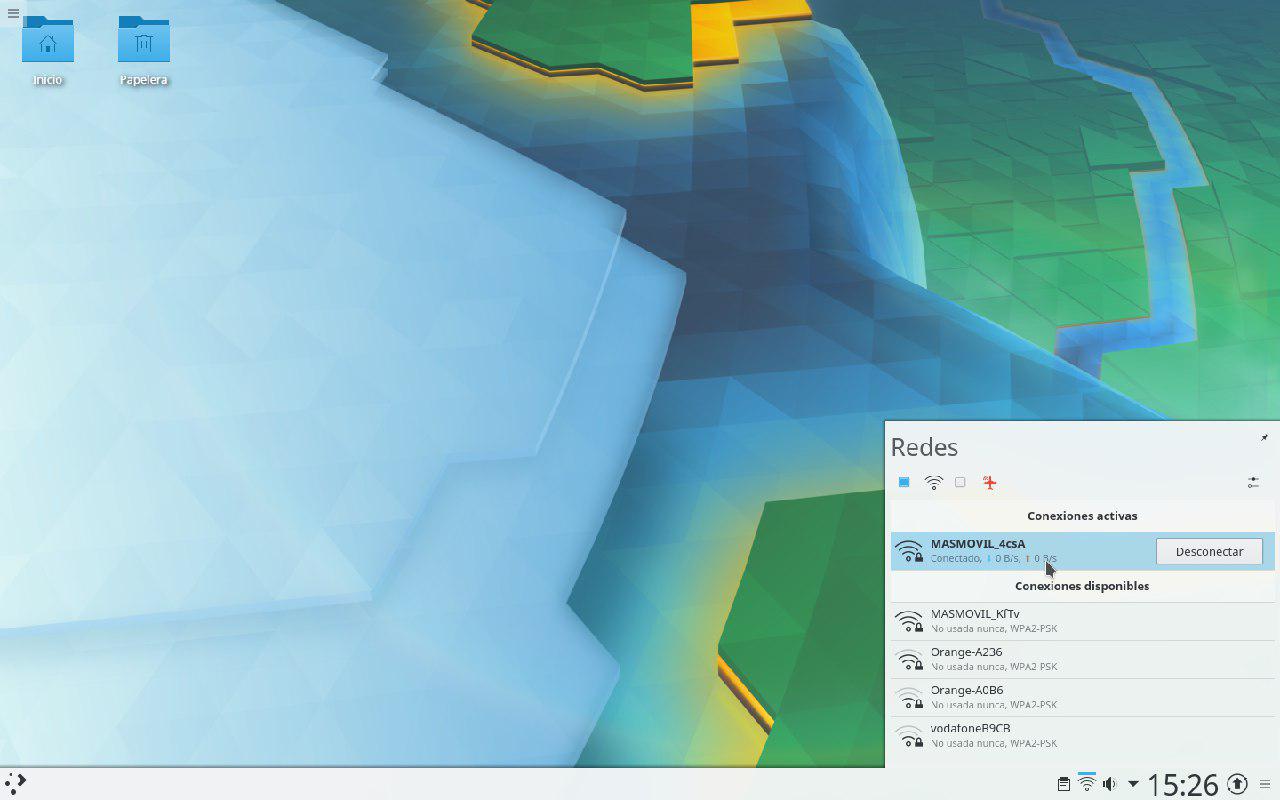Open network connection settings sliders icon
Screen dimensions: 1280x800
[1253, 483]
